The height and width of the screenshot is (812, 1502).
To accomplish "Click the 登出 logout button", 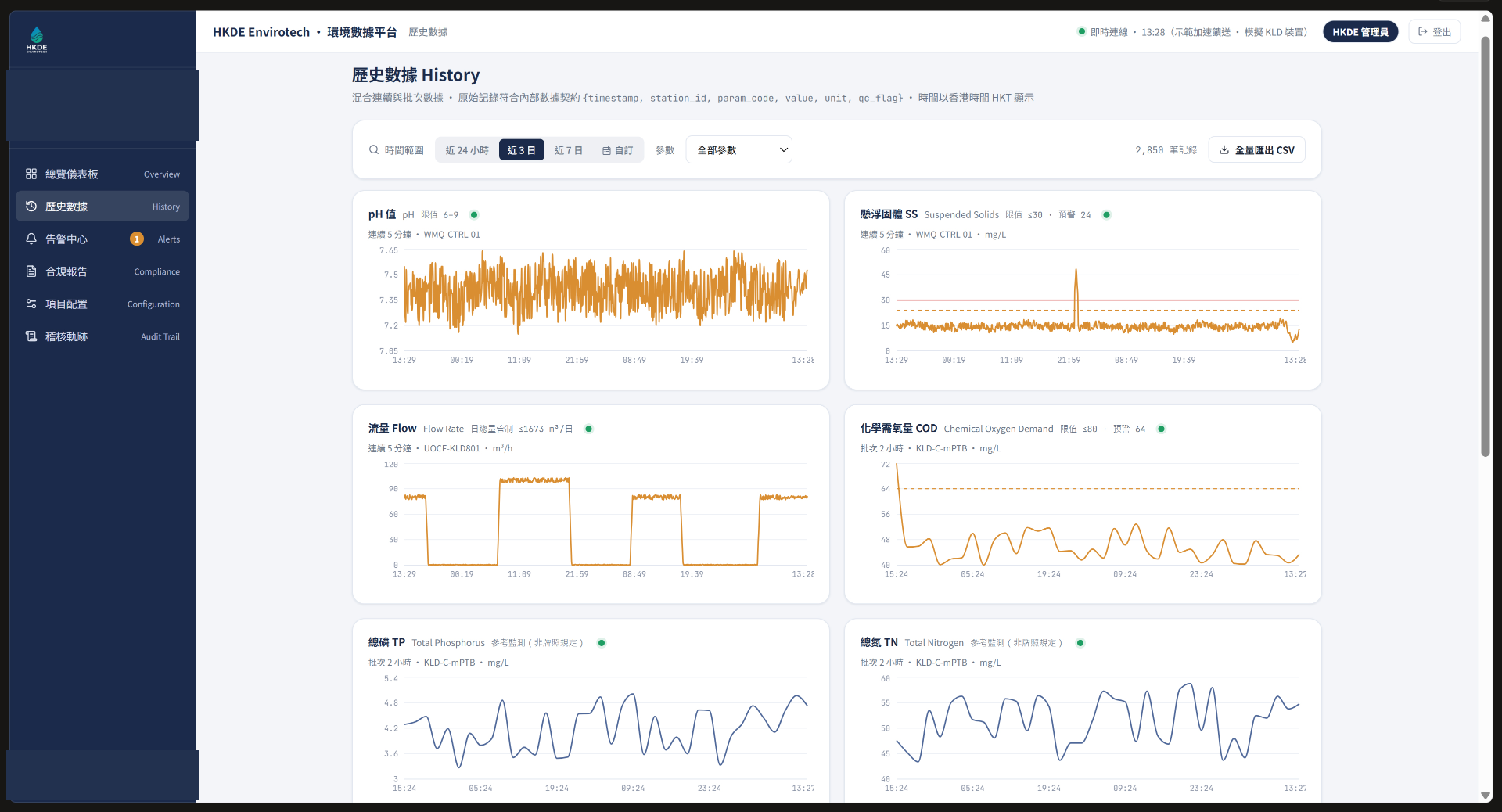I will click(x=1434, y=32).
